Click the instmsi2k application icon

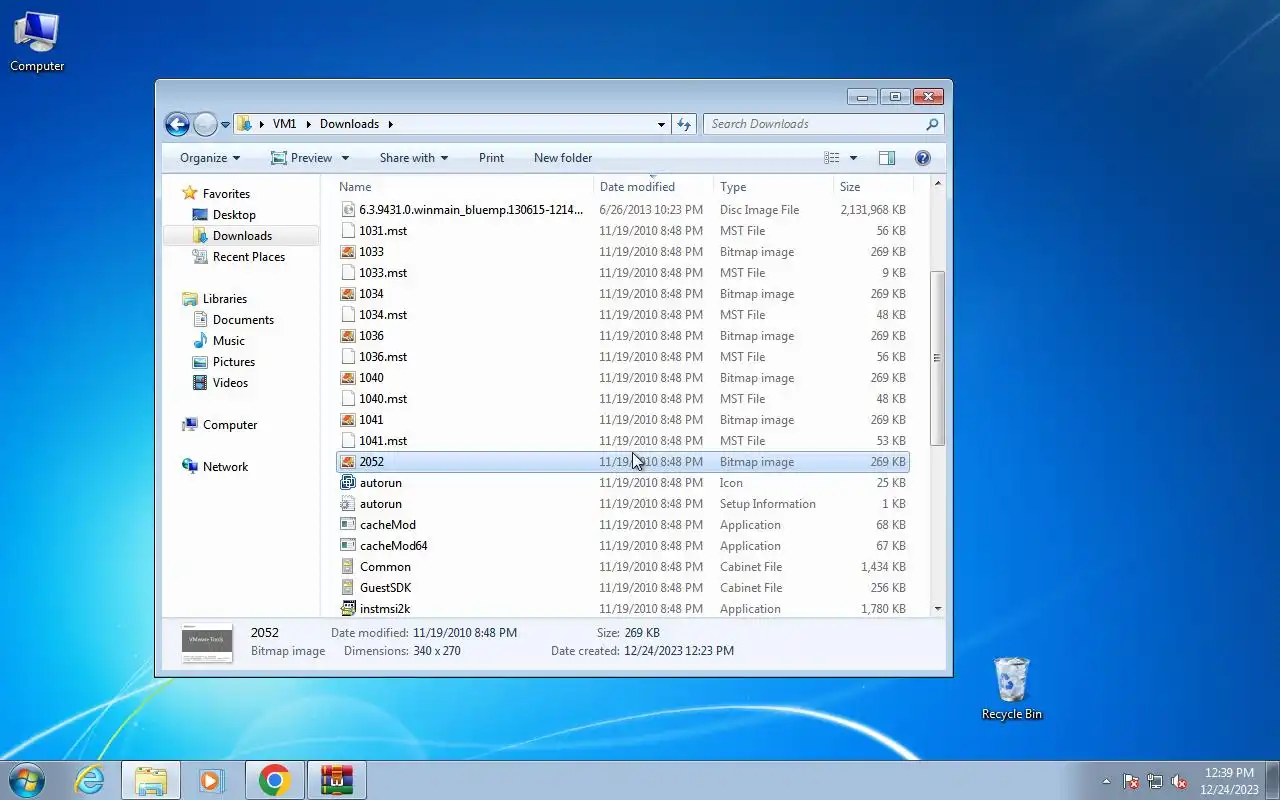click(x=348, y=609)
